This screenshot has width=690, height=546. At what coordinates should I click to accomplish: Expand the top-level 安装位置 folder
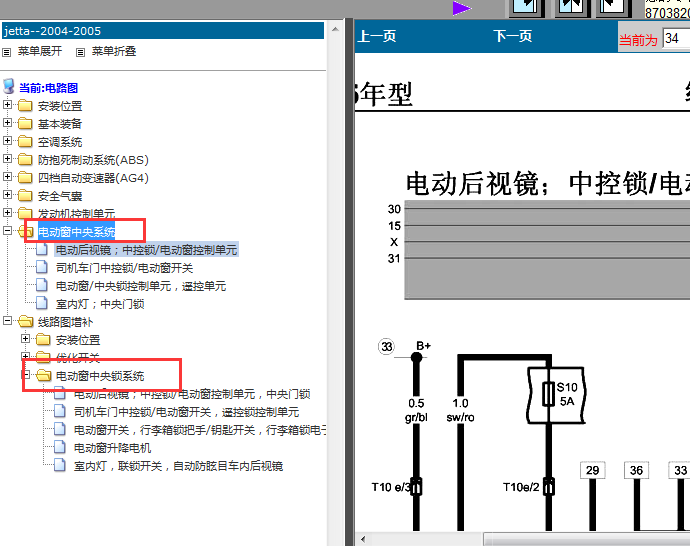(x=7, y=105)
